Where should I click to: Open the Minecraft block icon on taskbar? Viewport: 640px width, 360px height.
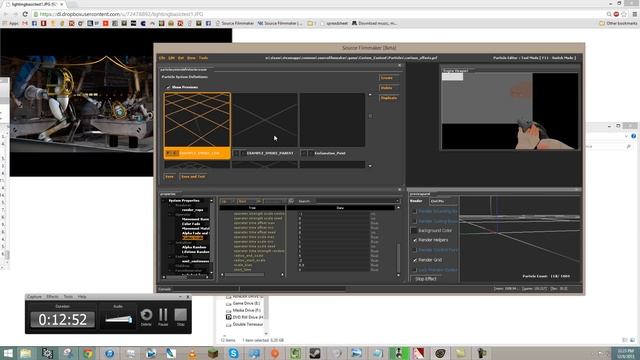tap(213, 353)
